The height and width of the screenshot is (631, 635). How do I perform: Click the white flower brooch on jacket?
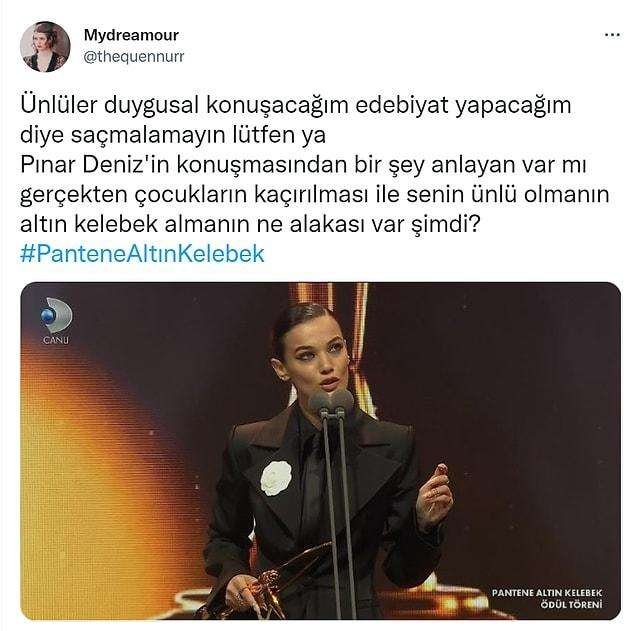[x=276, y=478]
